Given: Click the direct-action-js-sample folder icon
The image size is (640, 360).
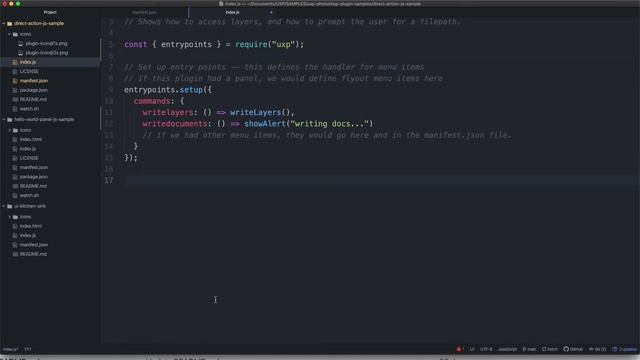Looking at the screenshot, I should tap(9, 24).
